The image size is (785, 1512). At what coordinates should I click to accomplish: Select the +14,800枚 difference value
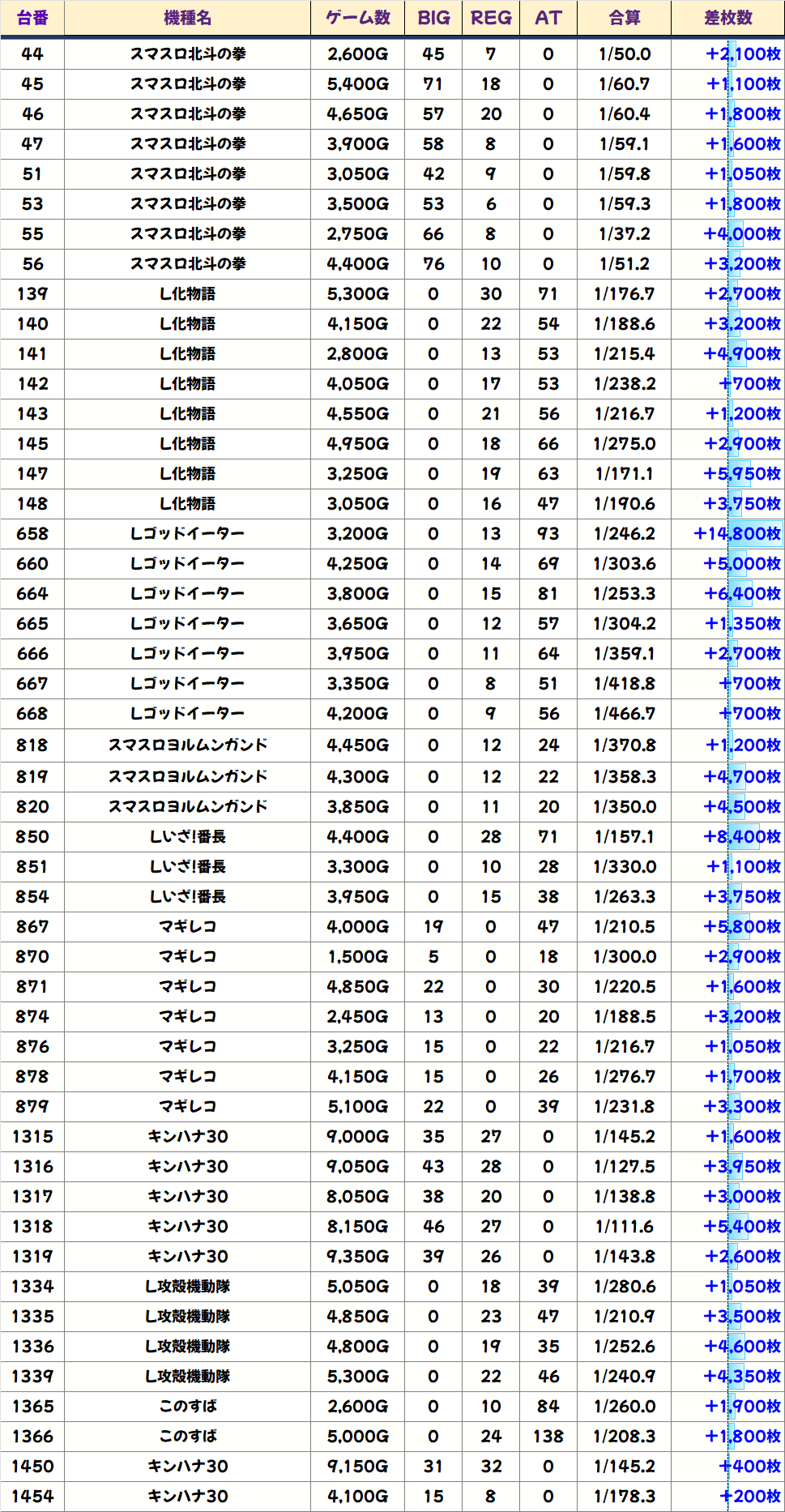point(736,534)
